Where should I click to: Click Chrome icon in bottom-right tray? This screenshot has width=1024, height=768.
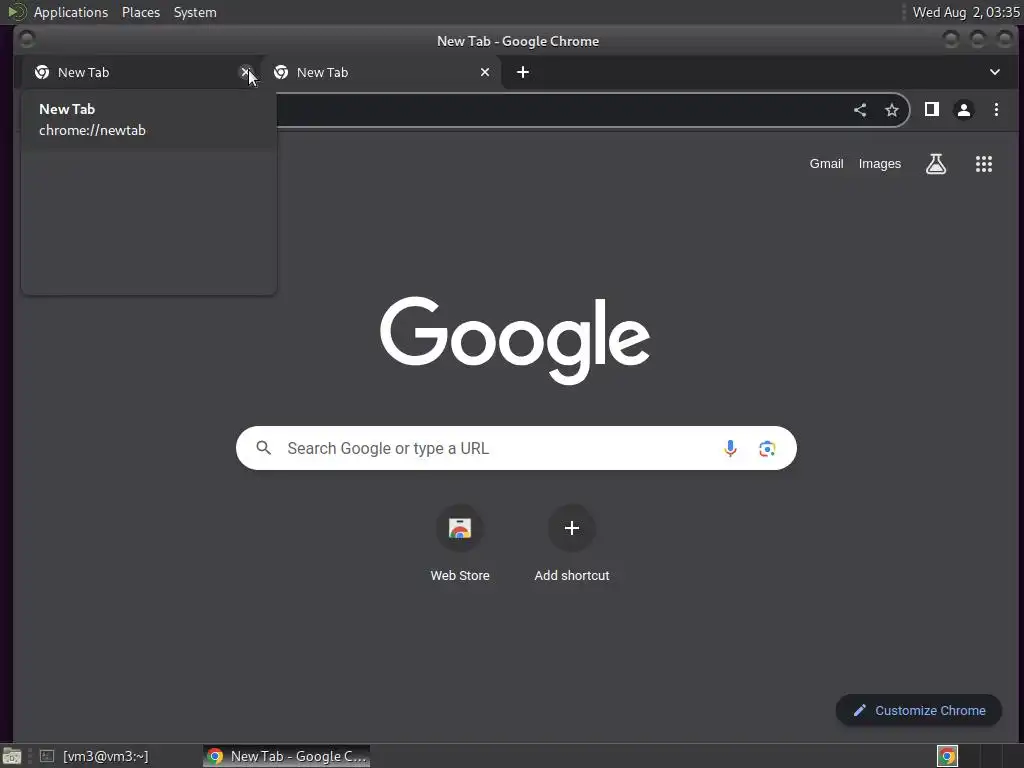[x=947, y=756]
